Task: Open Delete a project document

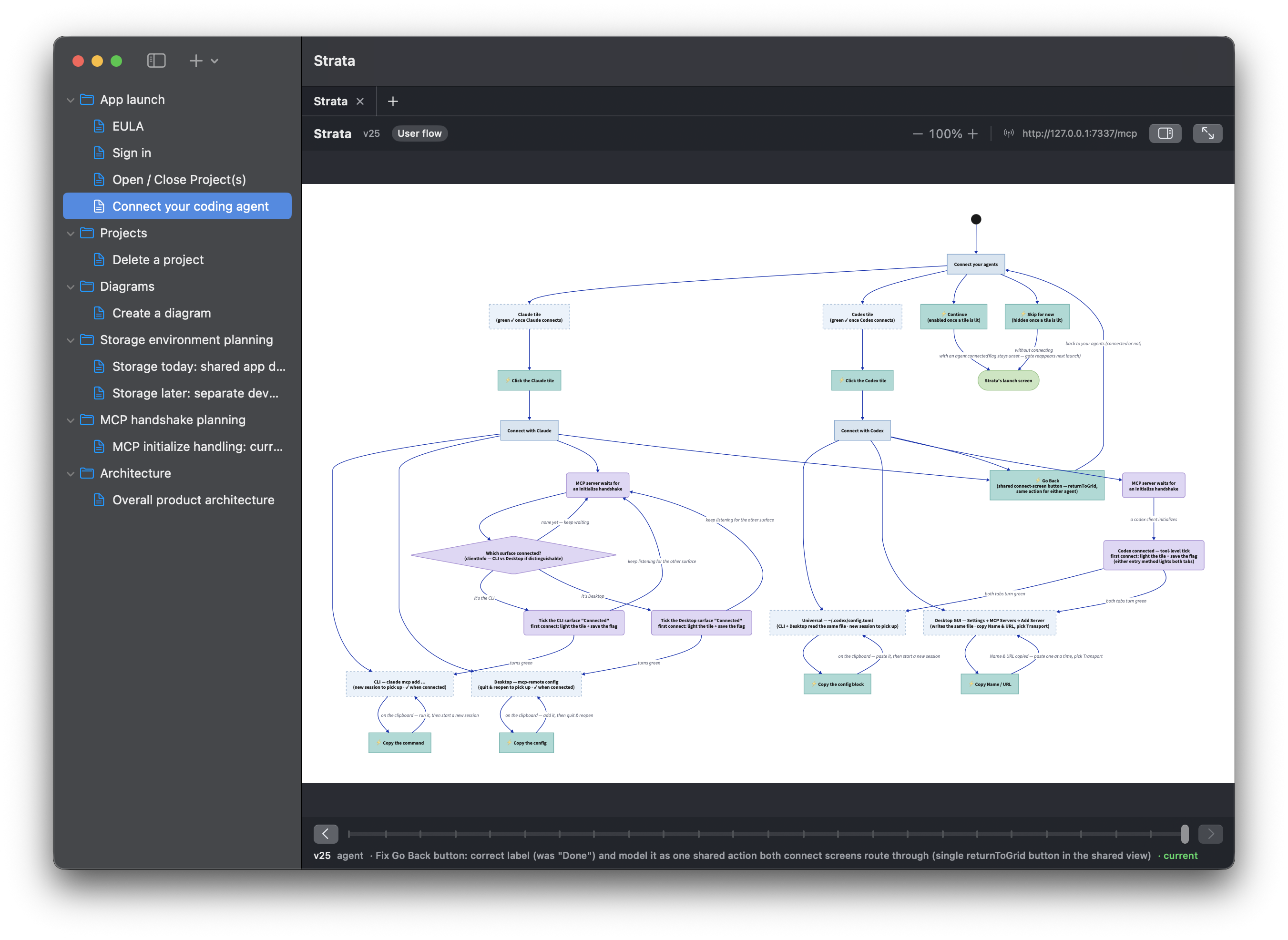Action: coord(177,259)
